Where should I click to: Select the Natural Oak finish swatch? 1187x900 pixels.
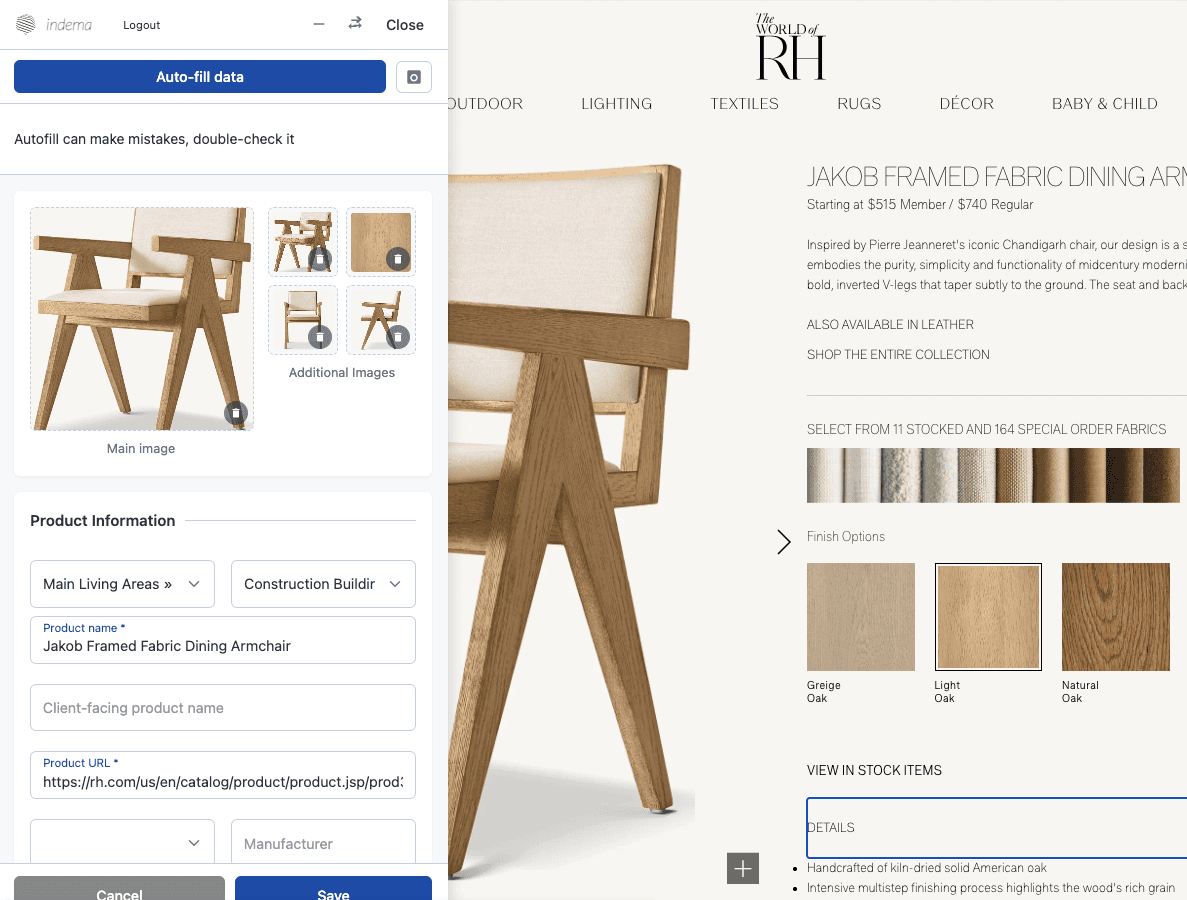[1115, 617]
